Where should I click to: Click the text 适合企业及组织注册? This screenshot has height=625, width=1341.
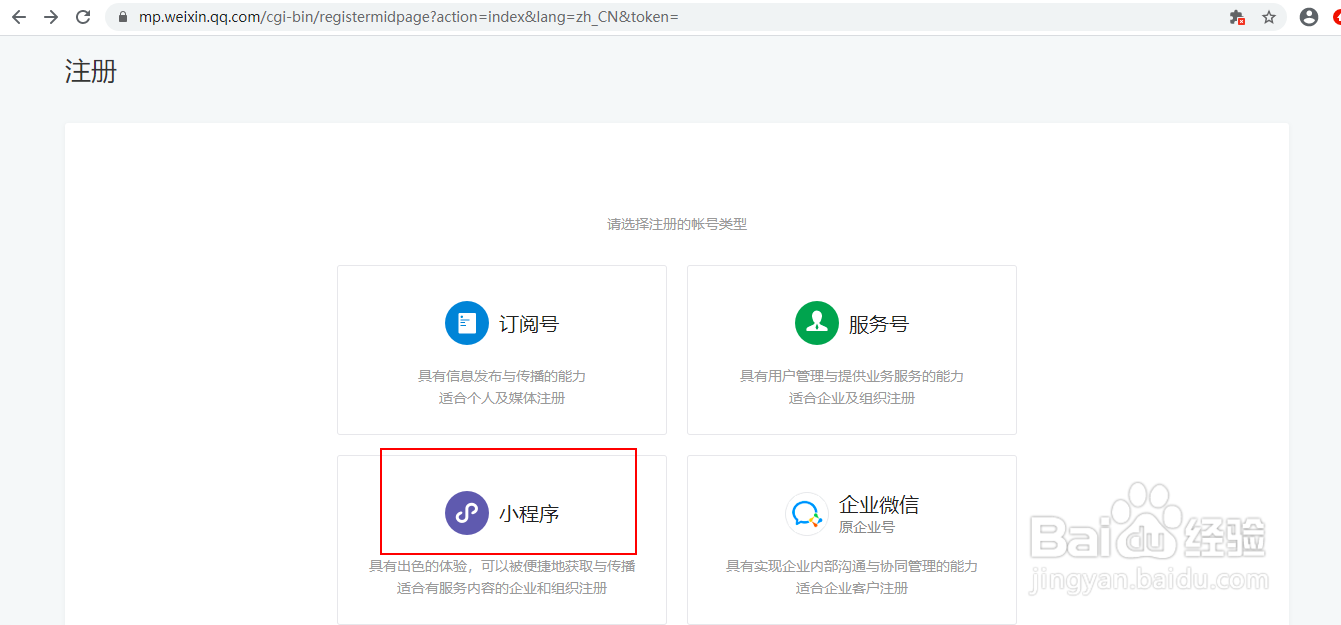pos(852,398)
